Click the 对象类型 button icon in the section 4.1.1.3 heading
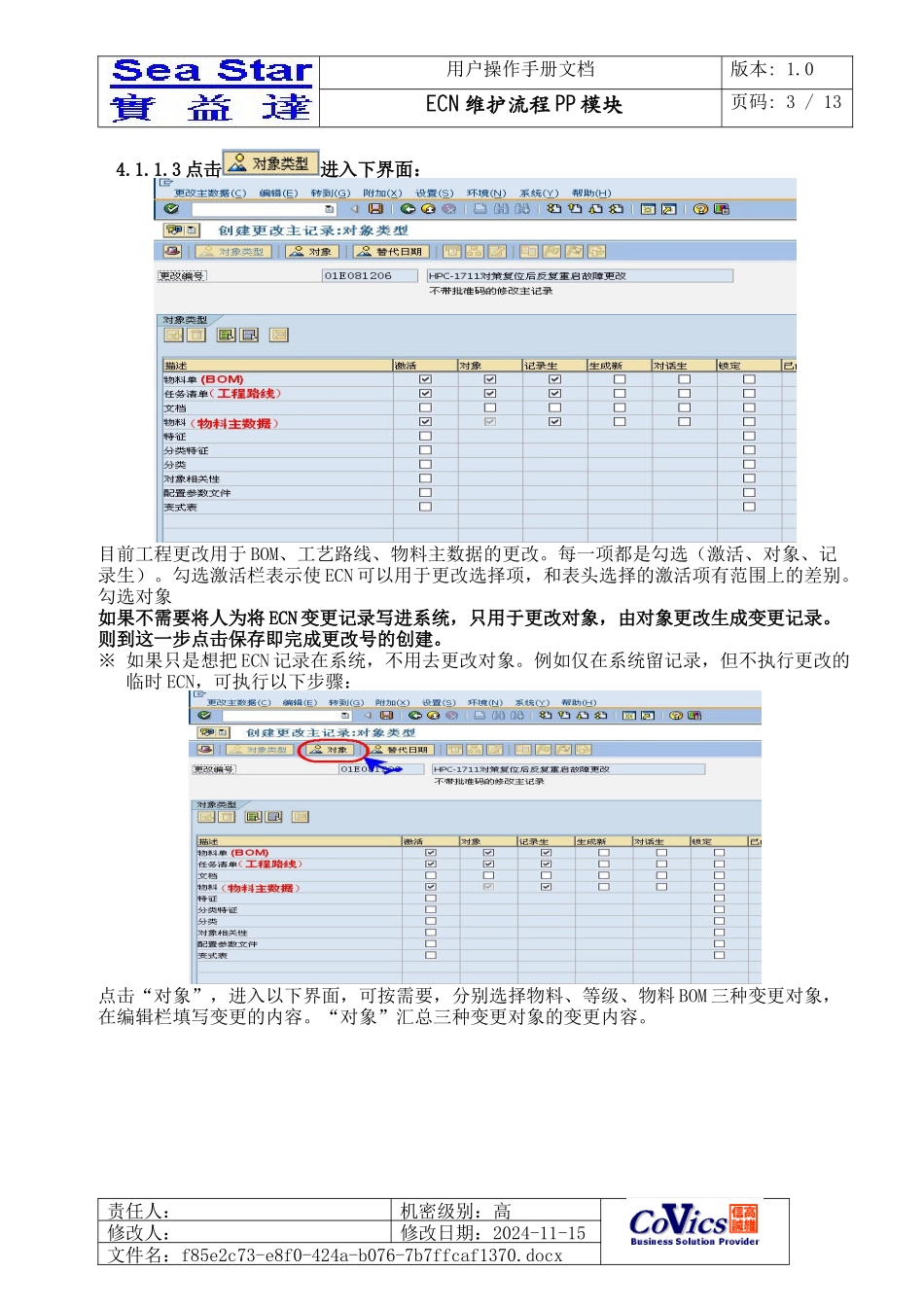This screenshot has width=924, height=1307. coord(270,163)
